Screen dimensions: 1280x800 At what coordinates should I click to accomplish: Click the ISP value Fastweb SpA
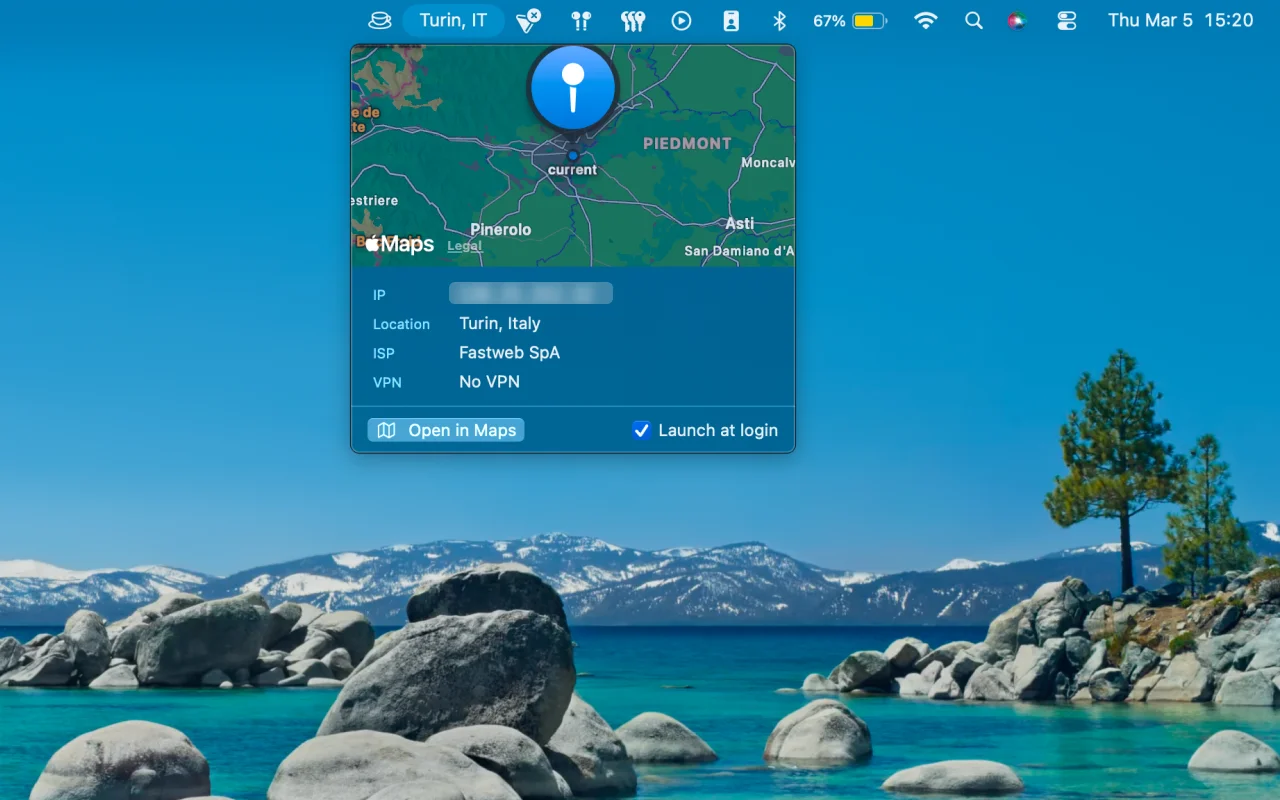(x=509, y=352)
